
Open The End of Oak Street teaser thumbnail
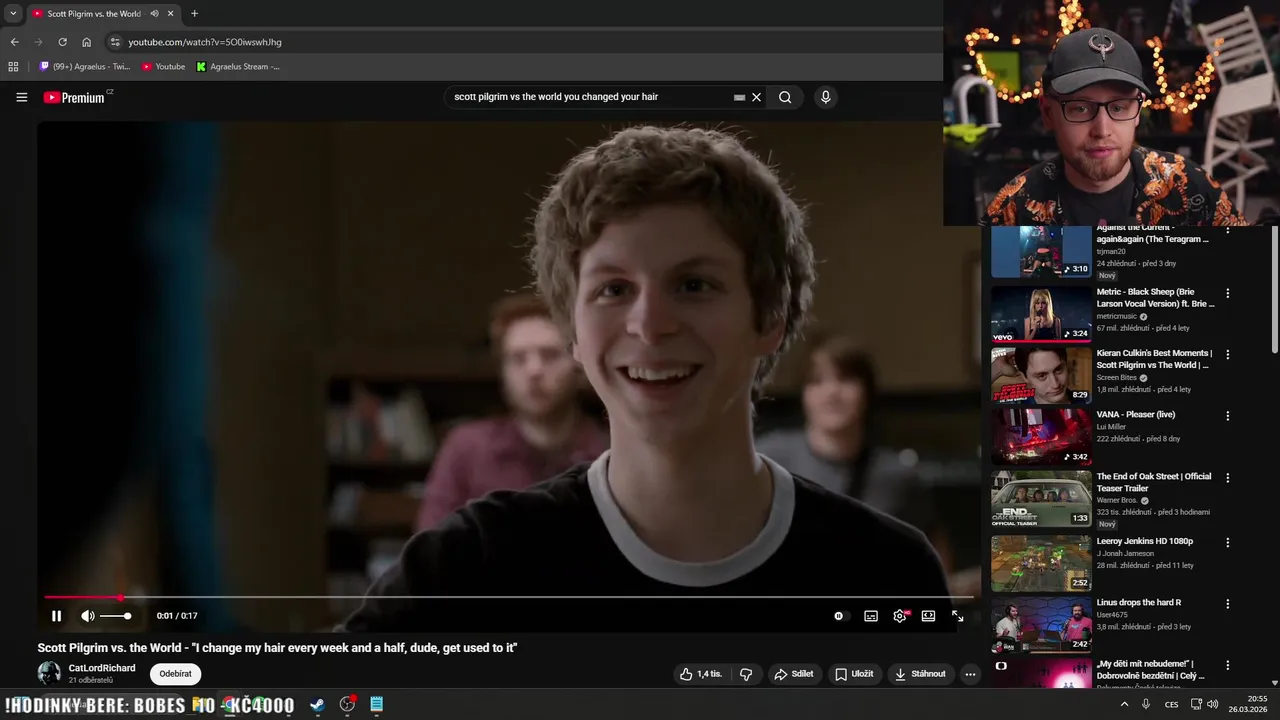click(1041, 499)
